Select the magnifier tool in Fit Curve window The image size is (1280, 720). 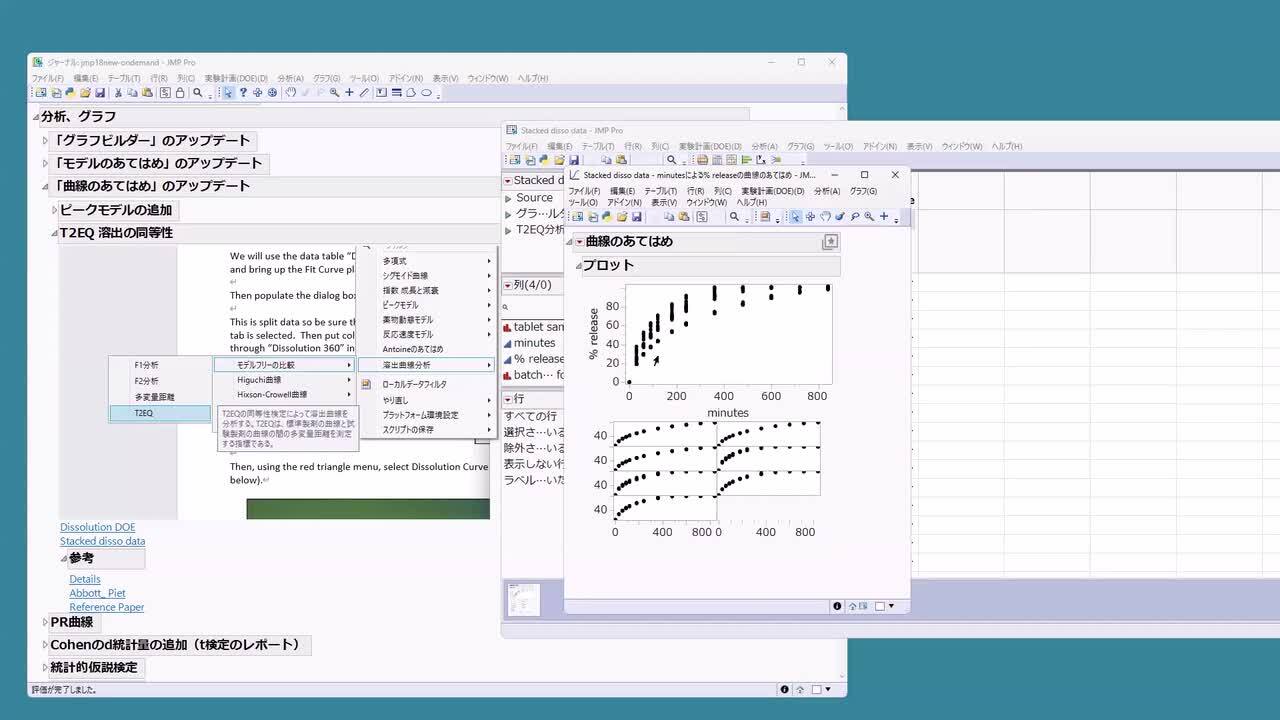(869, 217)
